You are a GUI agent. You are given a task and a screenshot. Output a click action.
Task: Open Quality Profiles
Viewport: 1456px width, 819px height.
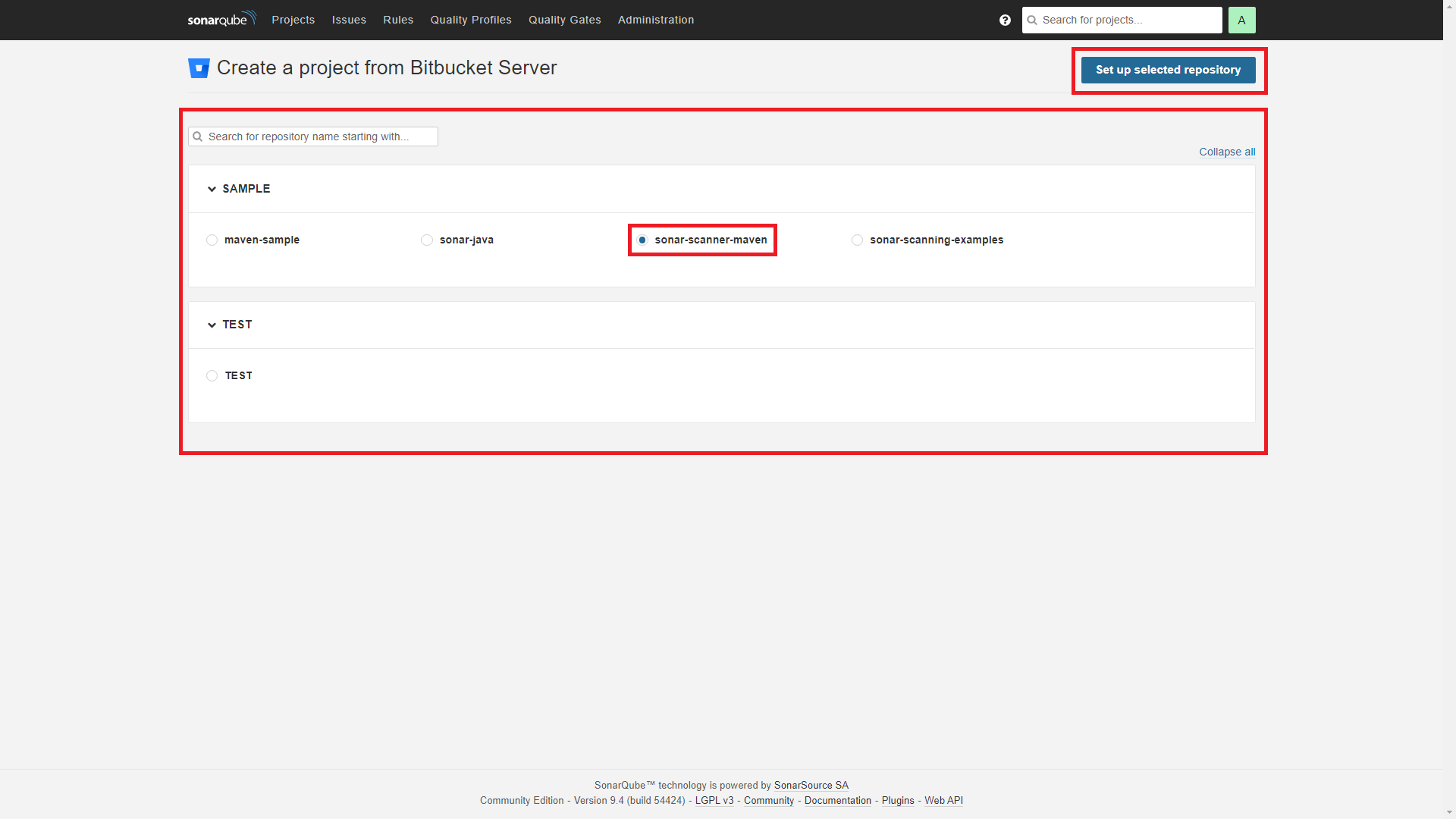pyautogui.click(x=471, y=20)
